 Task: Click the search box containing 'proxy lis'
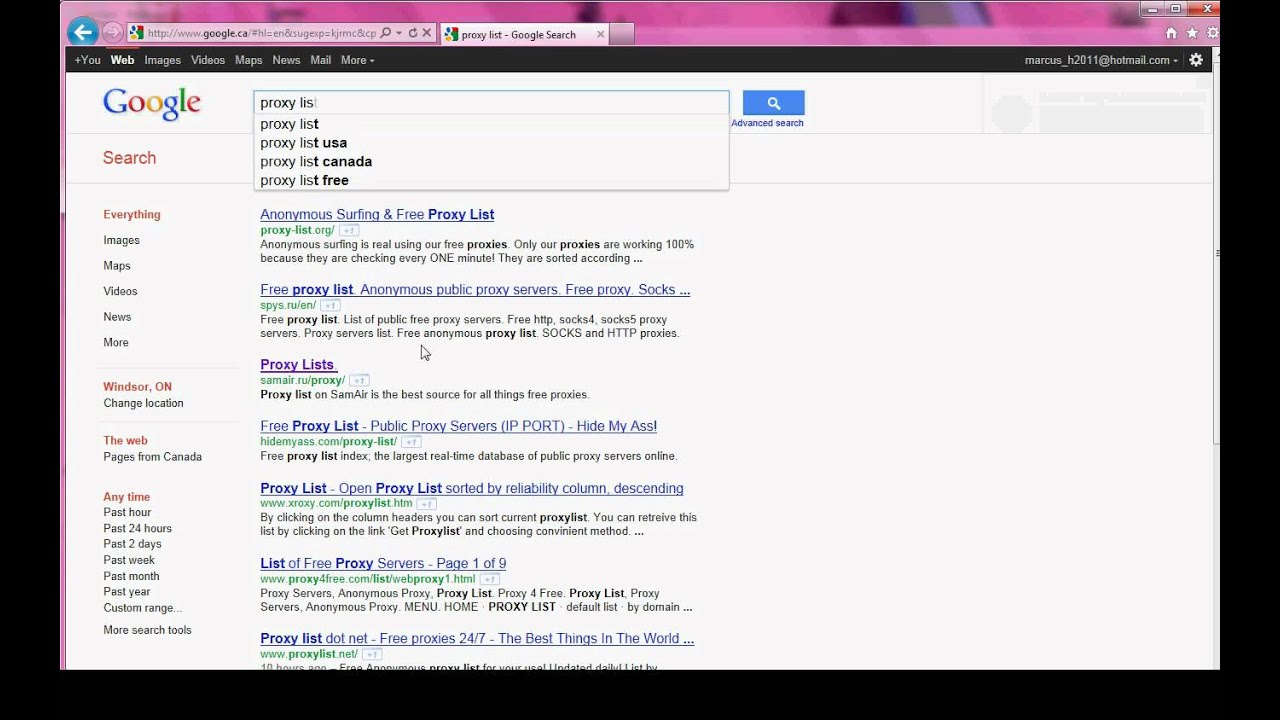tap(492, 102)
